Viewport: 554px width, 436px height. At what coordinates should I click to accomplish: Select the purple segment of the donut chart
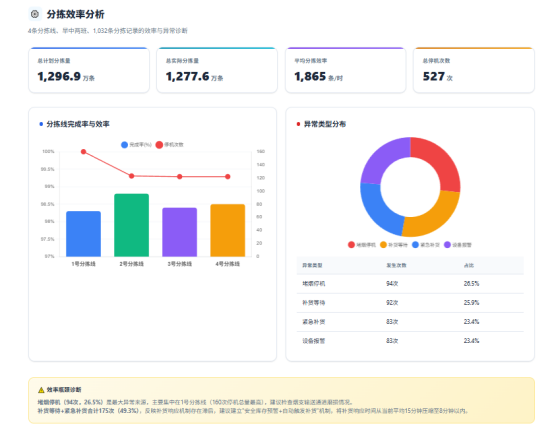click(383, 159)
